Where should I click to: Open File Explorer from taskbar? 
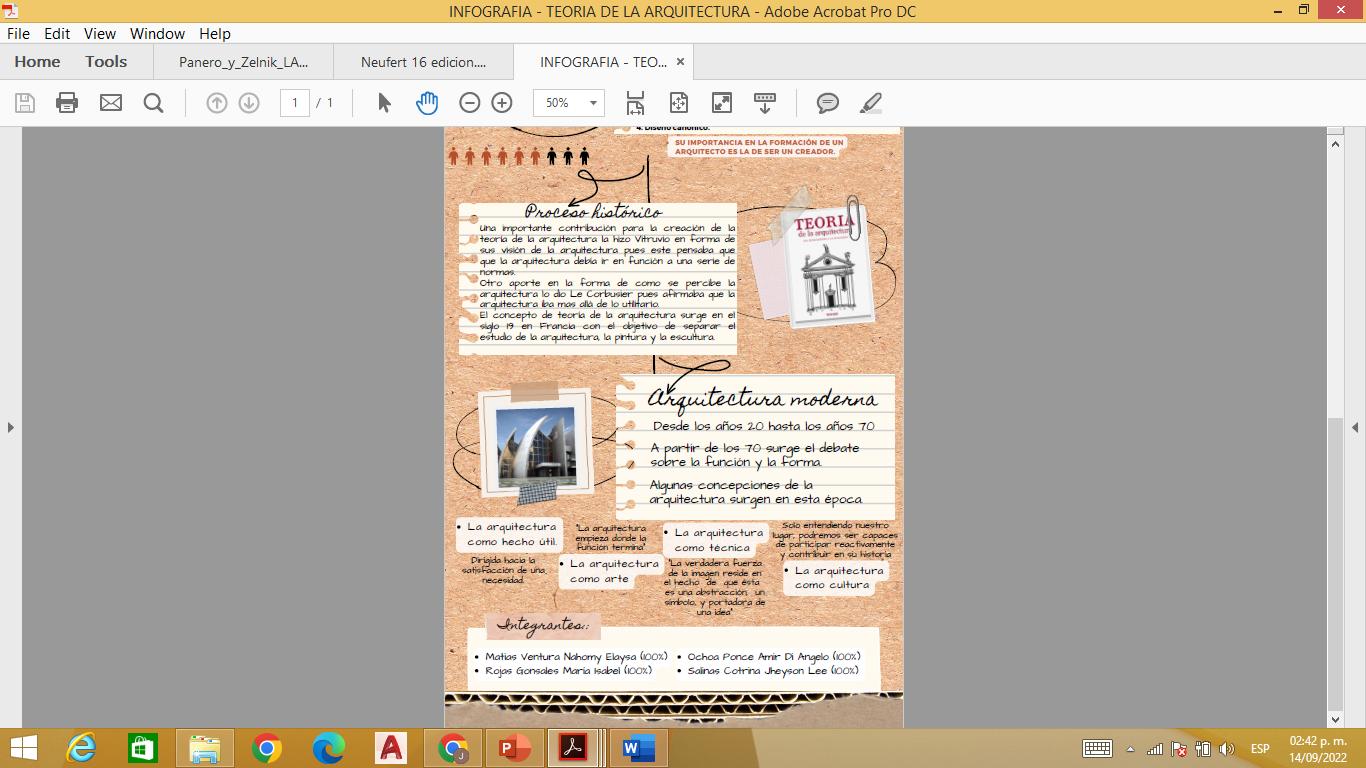coord(205,748)
